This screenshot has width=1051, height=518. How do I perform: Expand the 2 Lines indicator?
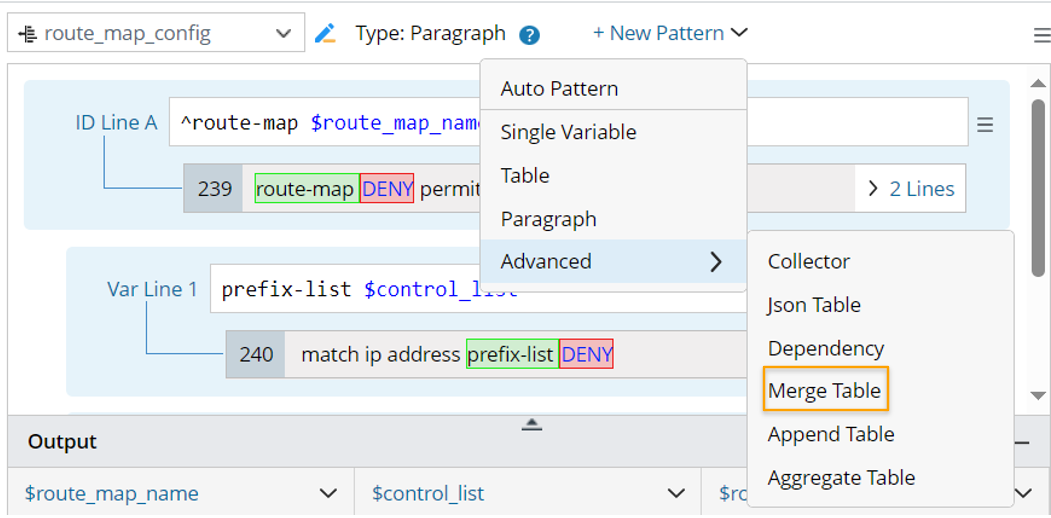[x=910, y=189]
